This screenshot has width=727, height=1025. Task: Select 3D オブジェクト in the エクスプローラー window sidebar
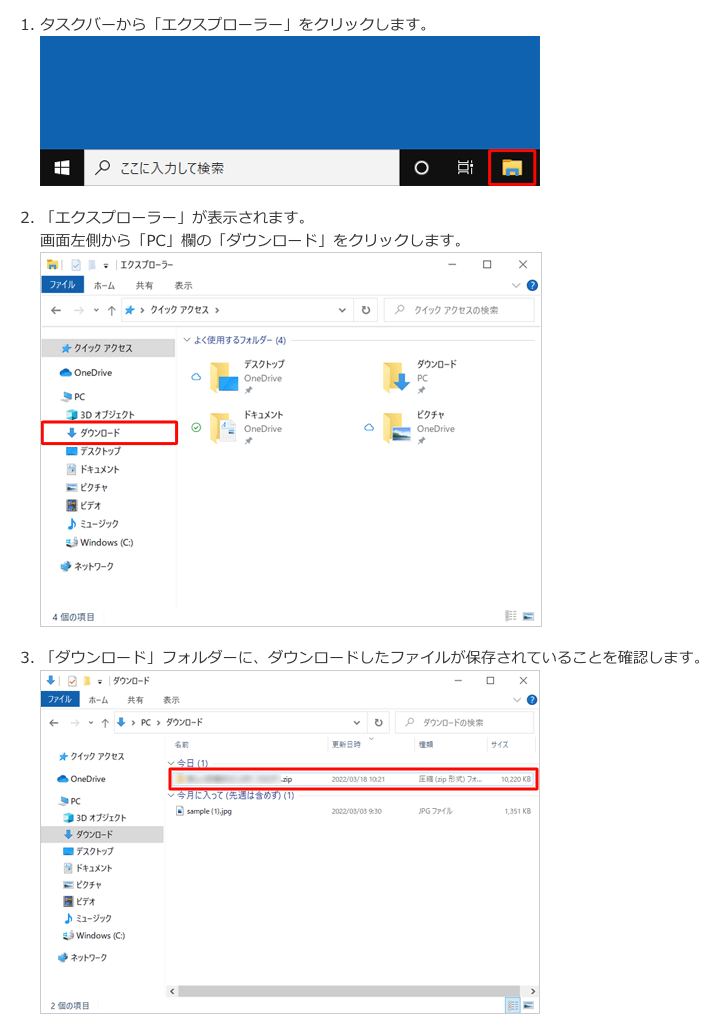click(x=101, y=414)
